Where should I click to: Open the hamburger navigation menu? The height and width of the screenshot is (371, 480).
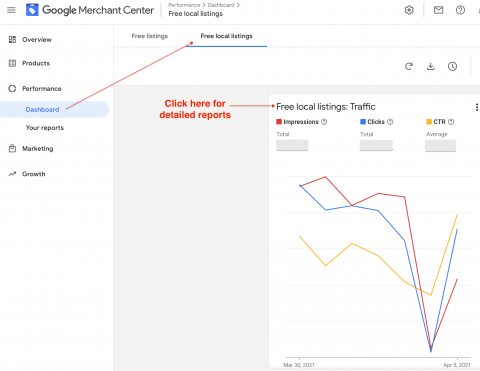[x=11, y=10]
